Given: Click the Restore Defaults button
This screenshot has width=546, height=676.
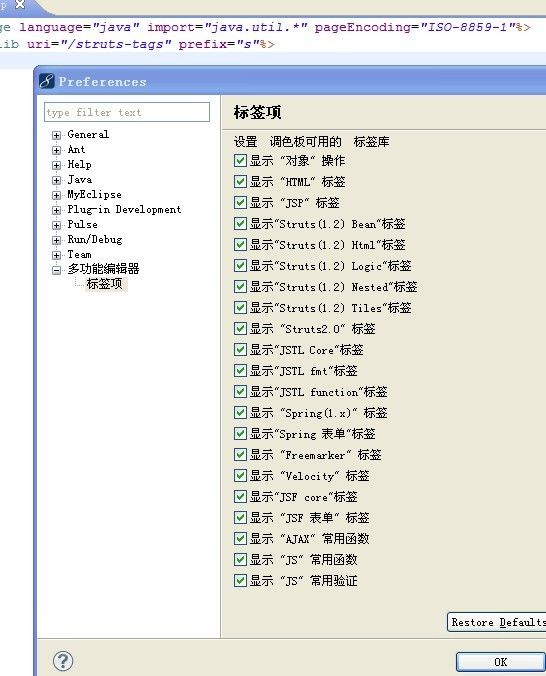Looking at the screenshot, I should (496, 622).
